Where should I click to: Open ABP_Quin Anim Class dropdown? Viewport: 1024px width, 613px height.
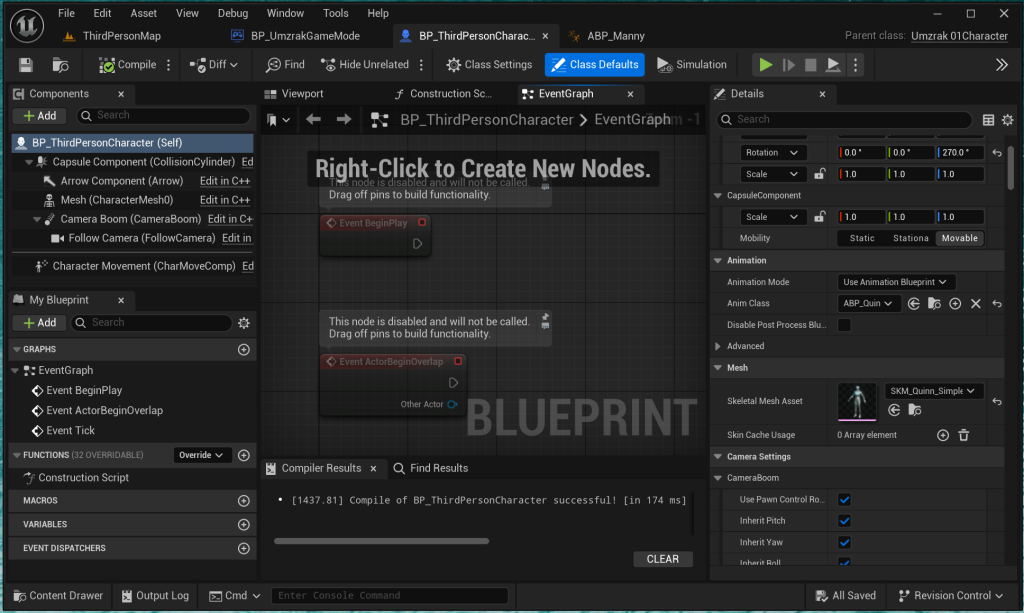click(x=869, y=304)
